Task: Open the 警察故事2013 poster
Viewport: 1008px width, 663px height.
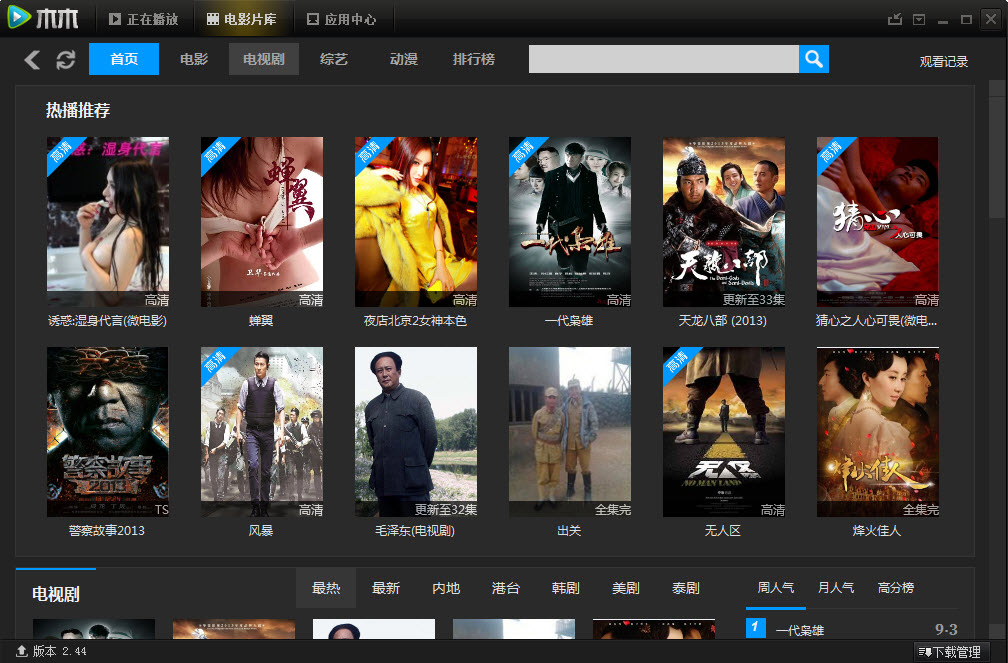Action: 108,432
